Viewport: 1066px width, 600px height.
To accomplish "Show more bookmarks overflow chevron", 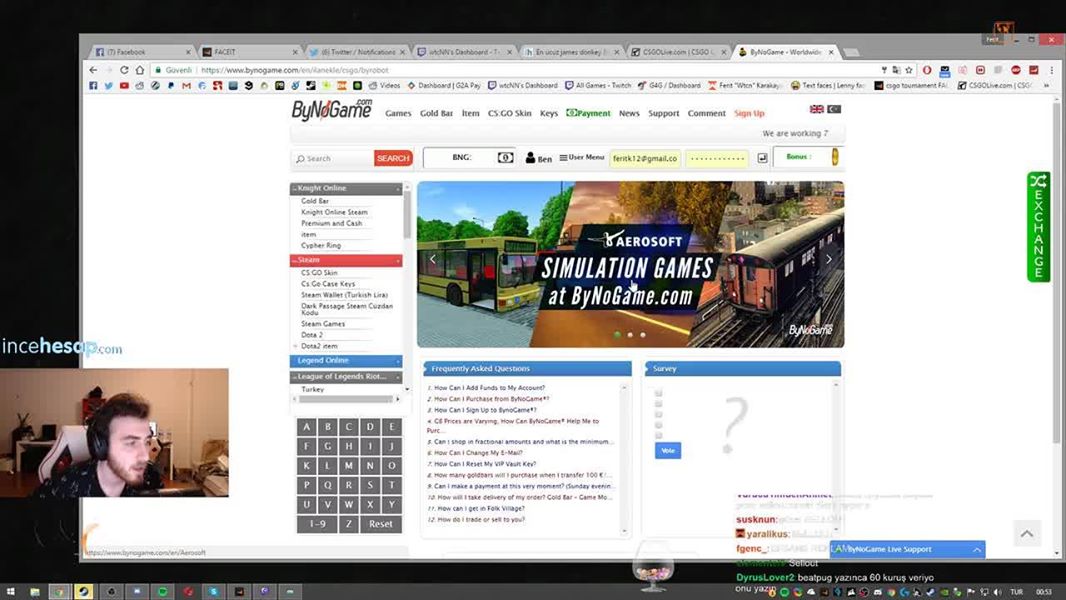I will point(1046,86).
